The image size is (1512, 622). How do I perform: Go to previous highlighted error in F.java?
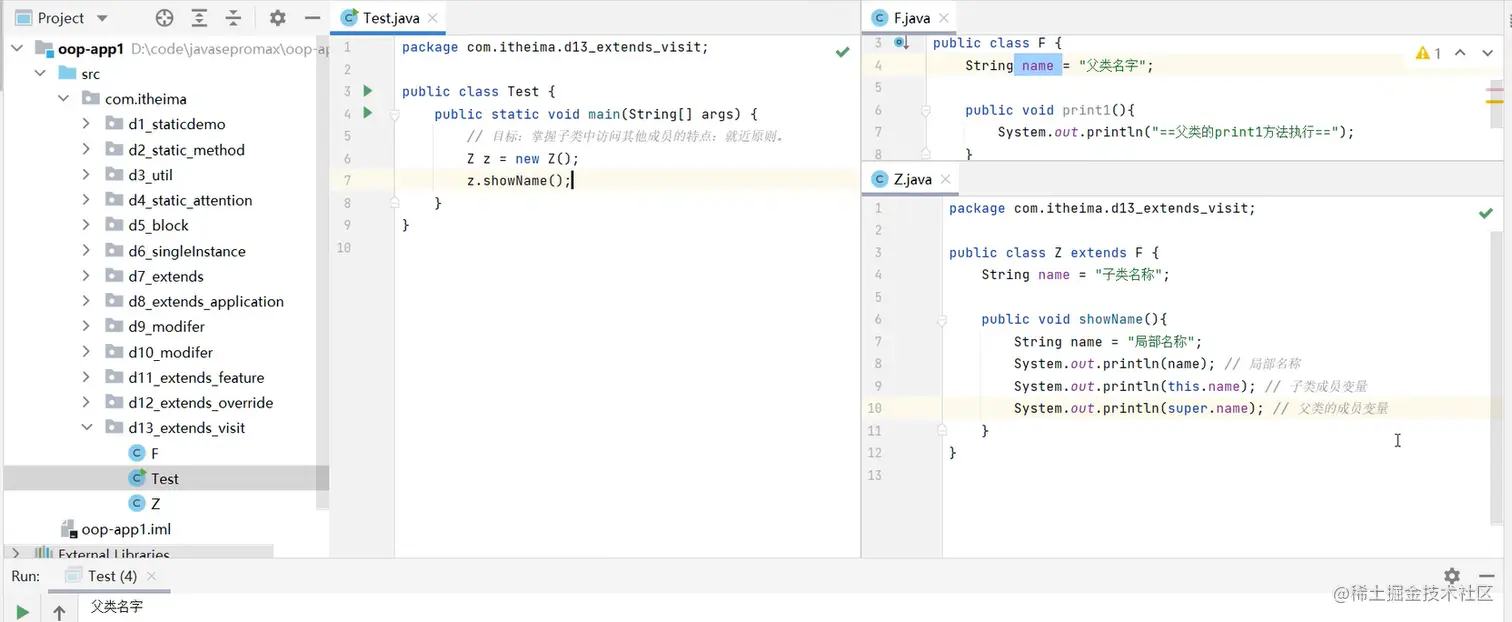point(1460,53)
